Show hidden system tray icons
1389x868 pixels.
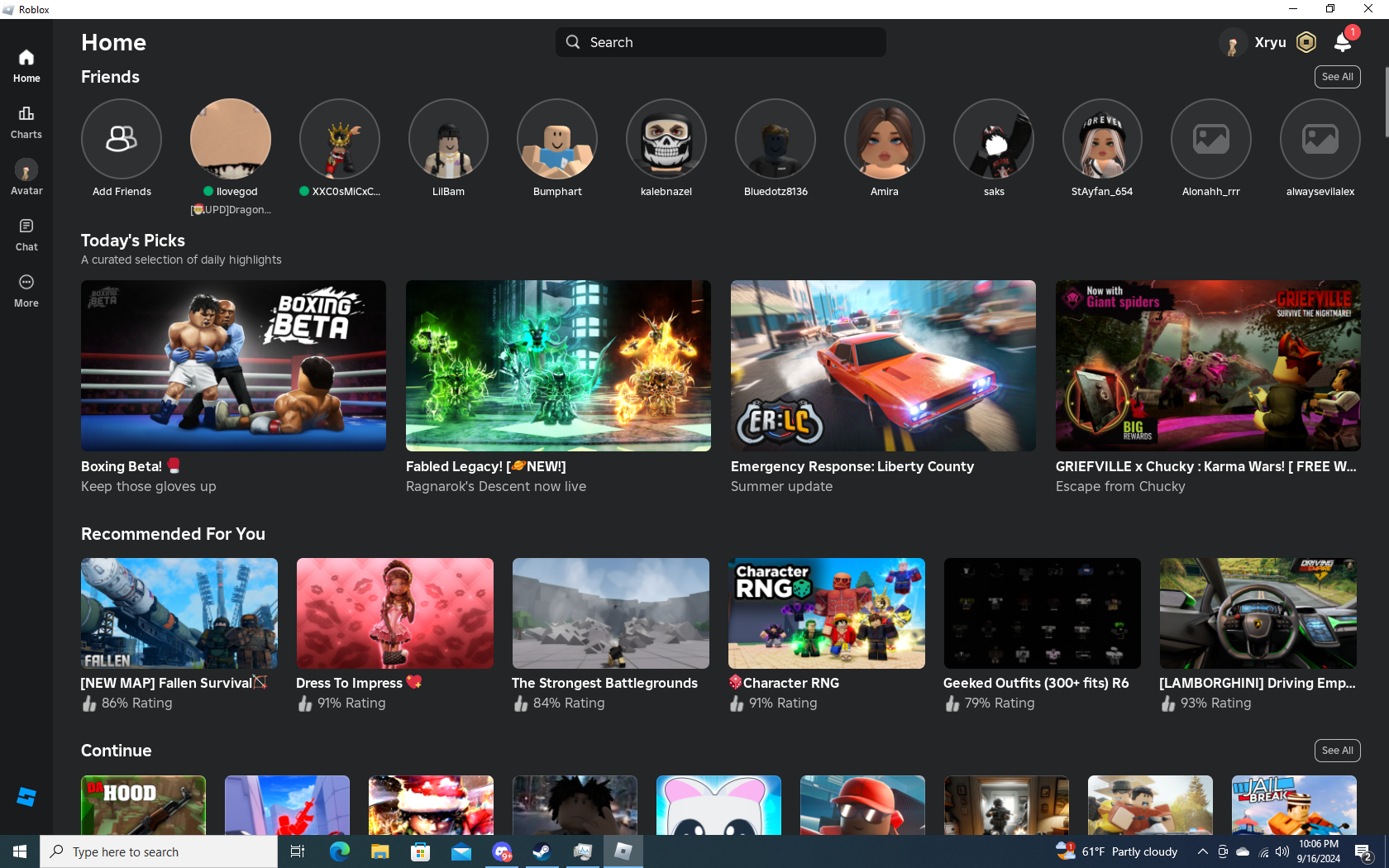click(x=1203, y=851)
